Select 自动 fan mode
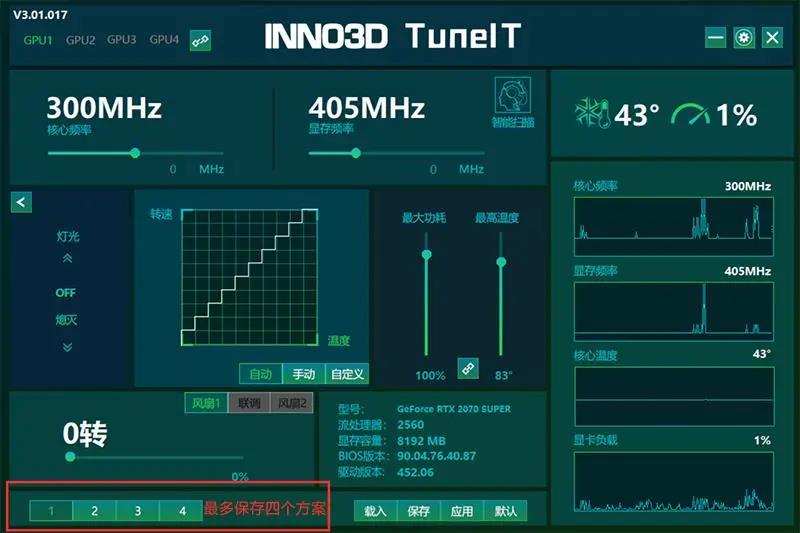Viewport: 800px width, 533px height. [x=261, y=374]
